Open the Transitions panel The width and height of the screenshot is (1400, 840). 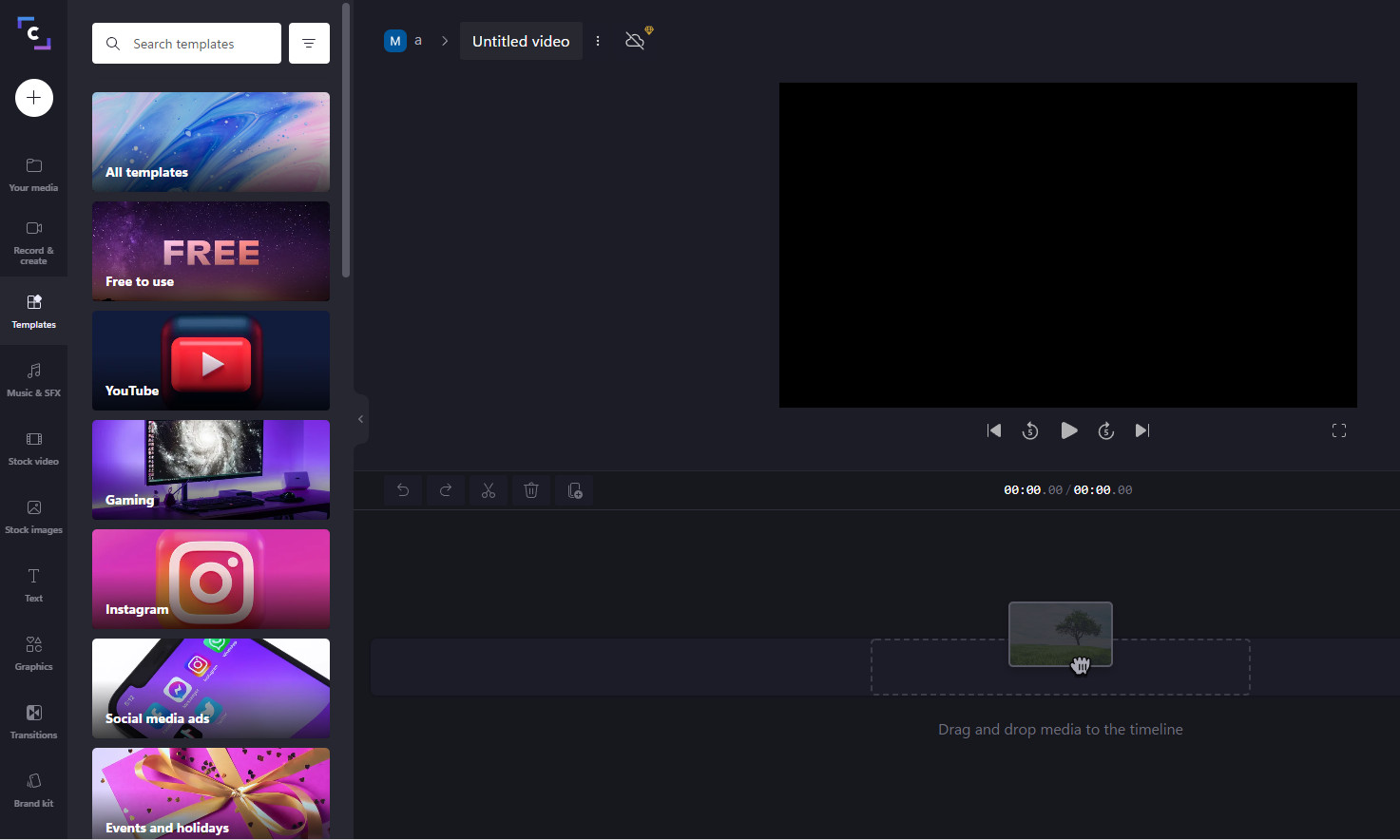pyautogui.click(x=33, y=721)
